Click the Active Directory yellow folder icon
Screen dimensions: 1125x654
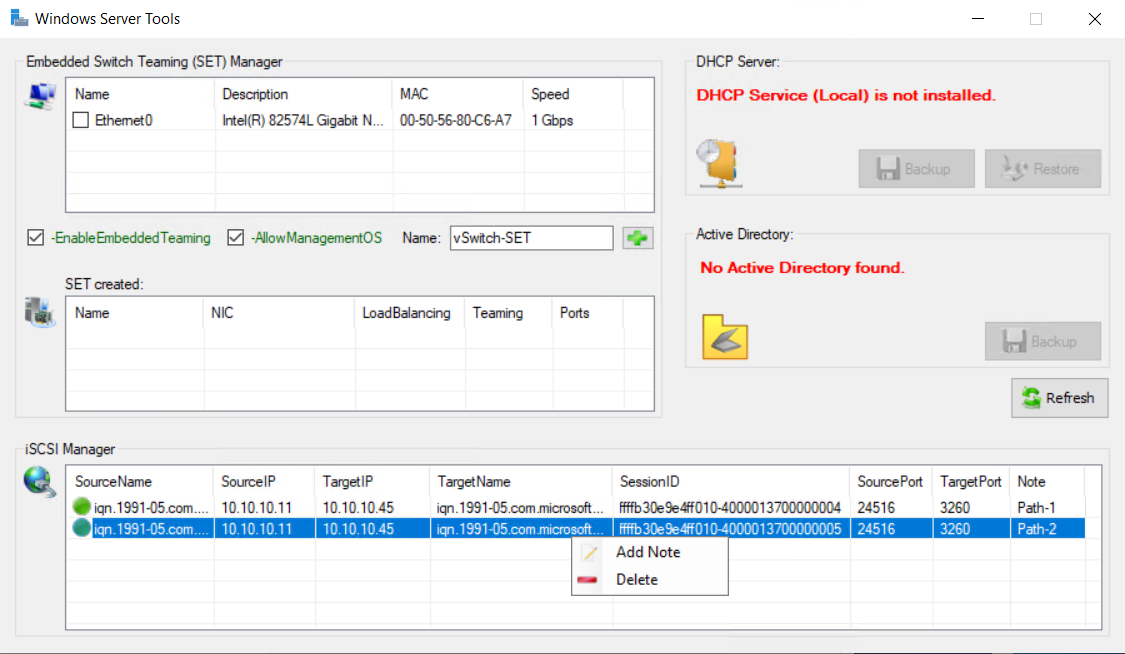(725, 336)
